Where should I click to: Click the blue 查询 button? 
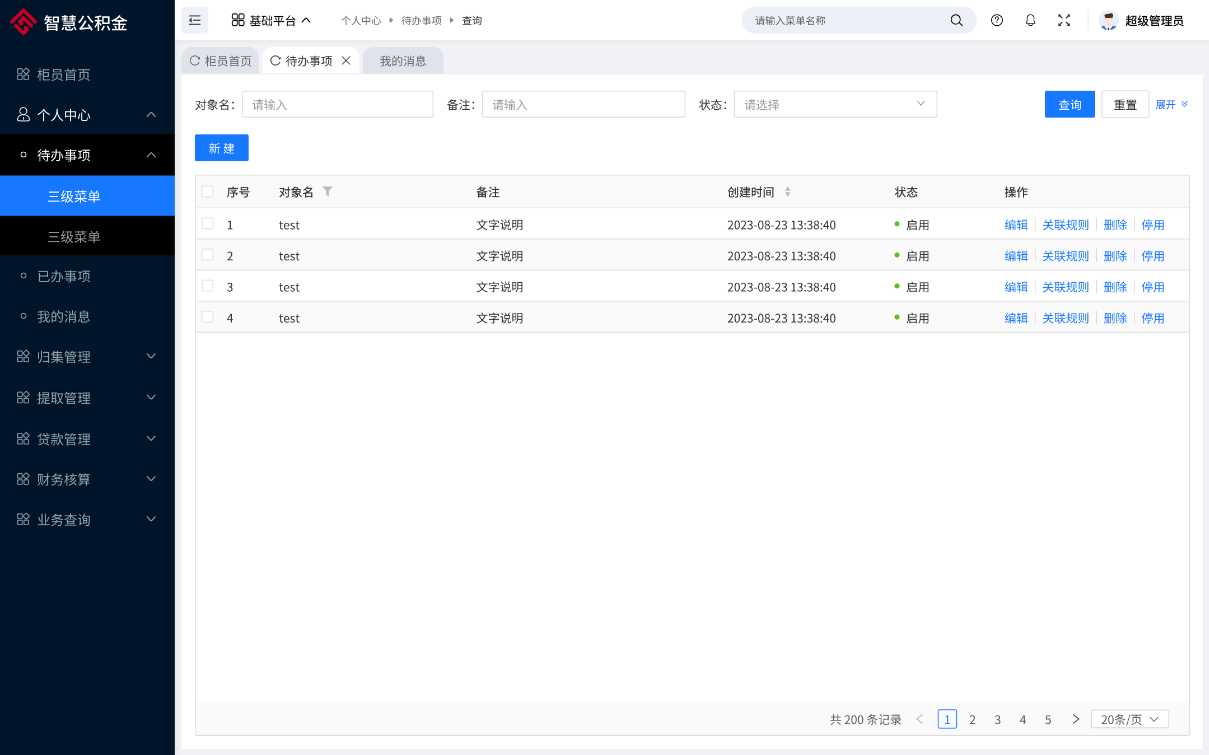pyautogui.click(x=1069, y=104)
